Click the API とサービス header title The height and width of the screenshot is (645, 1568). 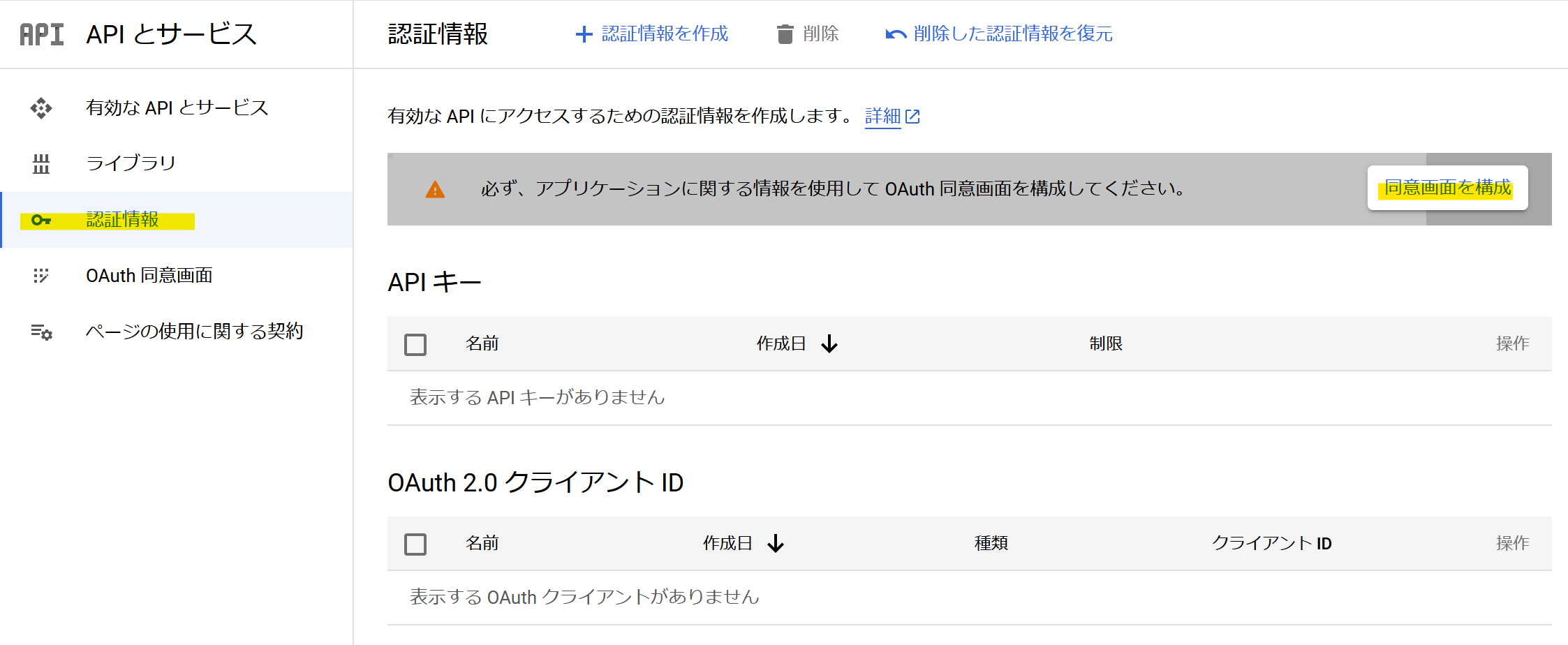tap(172, 34)
